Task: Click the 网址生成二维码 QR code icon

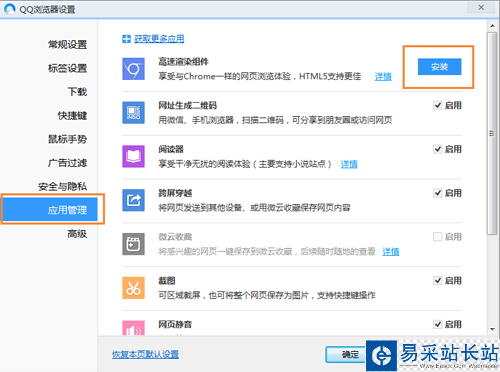Action: (x=133, y=113)
